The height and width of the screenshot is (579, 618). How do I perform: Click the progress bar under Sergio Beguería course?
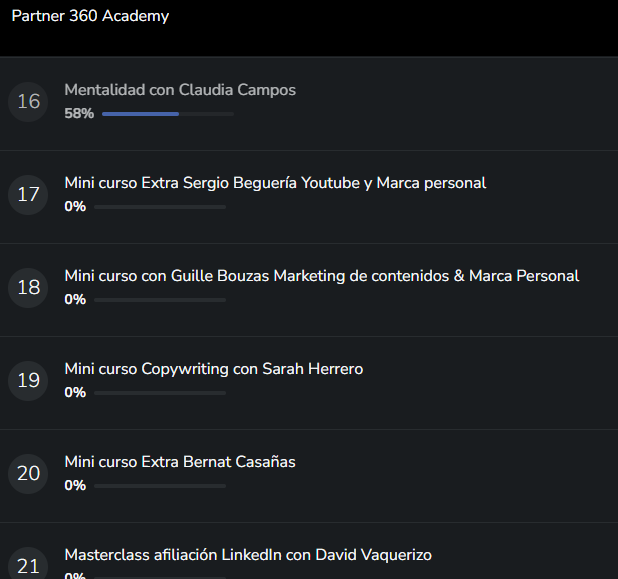159,207
